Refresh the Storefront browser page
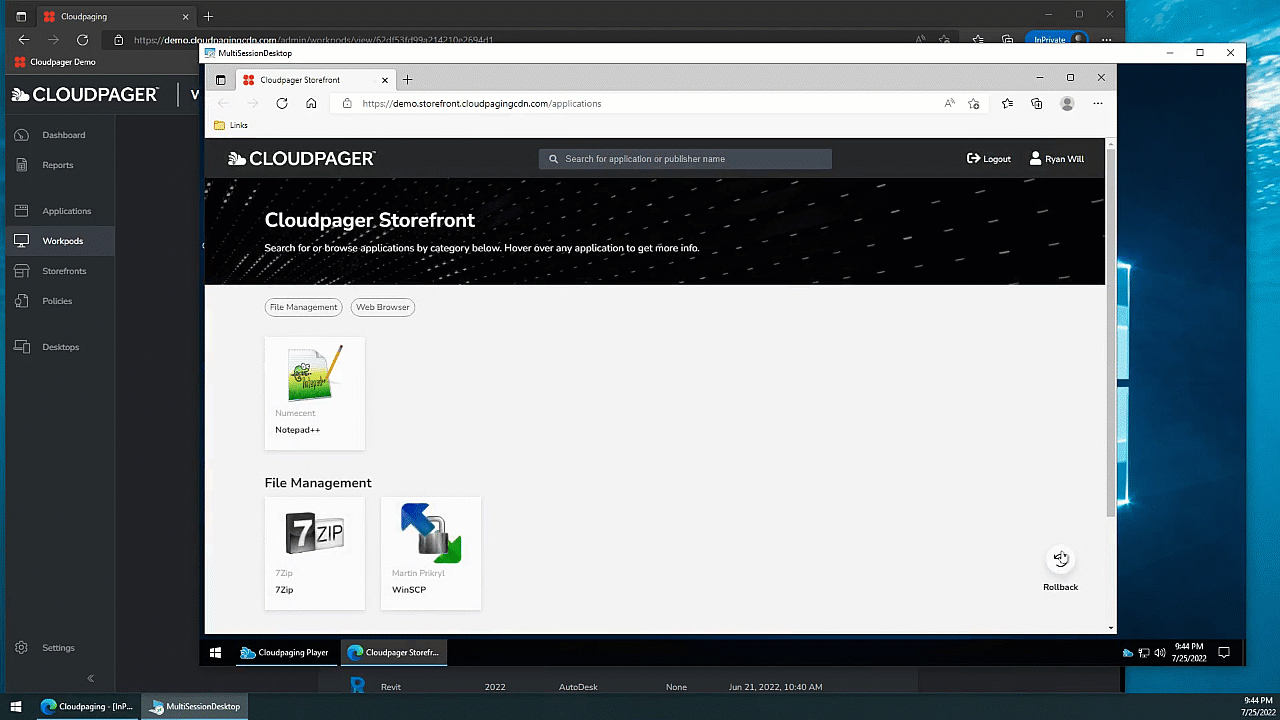 [282, 103]
